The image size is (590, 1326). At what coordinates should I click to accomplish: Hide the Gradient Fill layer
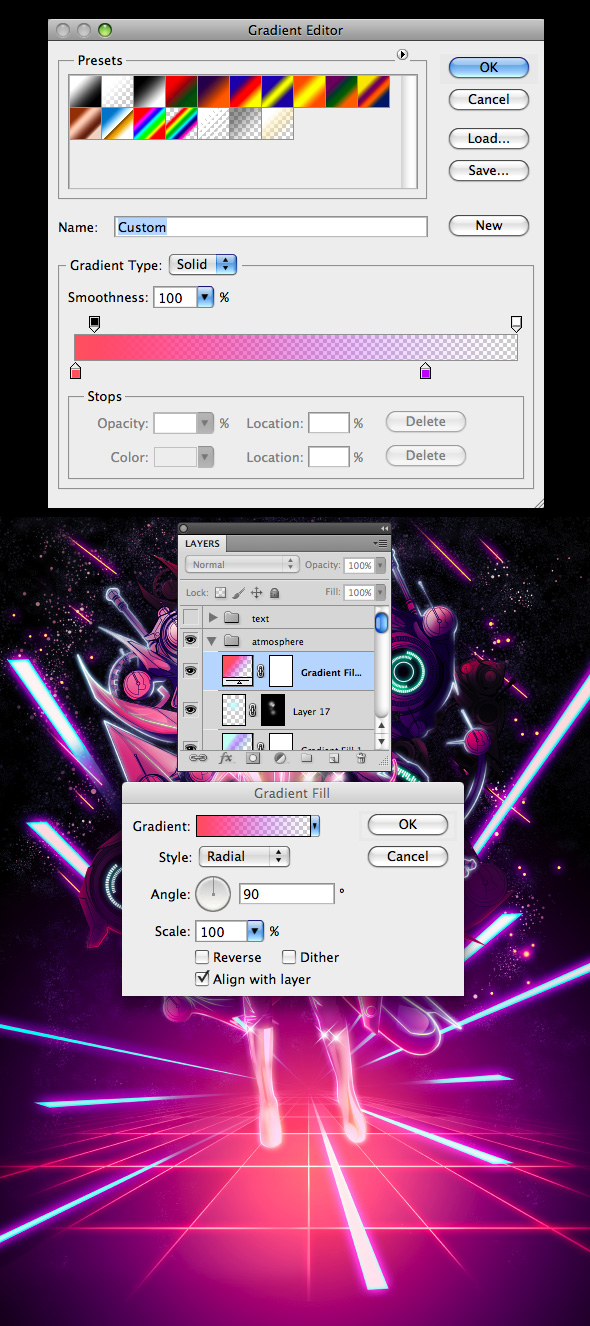[x=190, y=673]
